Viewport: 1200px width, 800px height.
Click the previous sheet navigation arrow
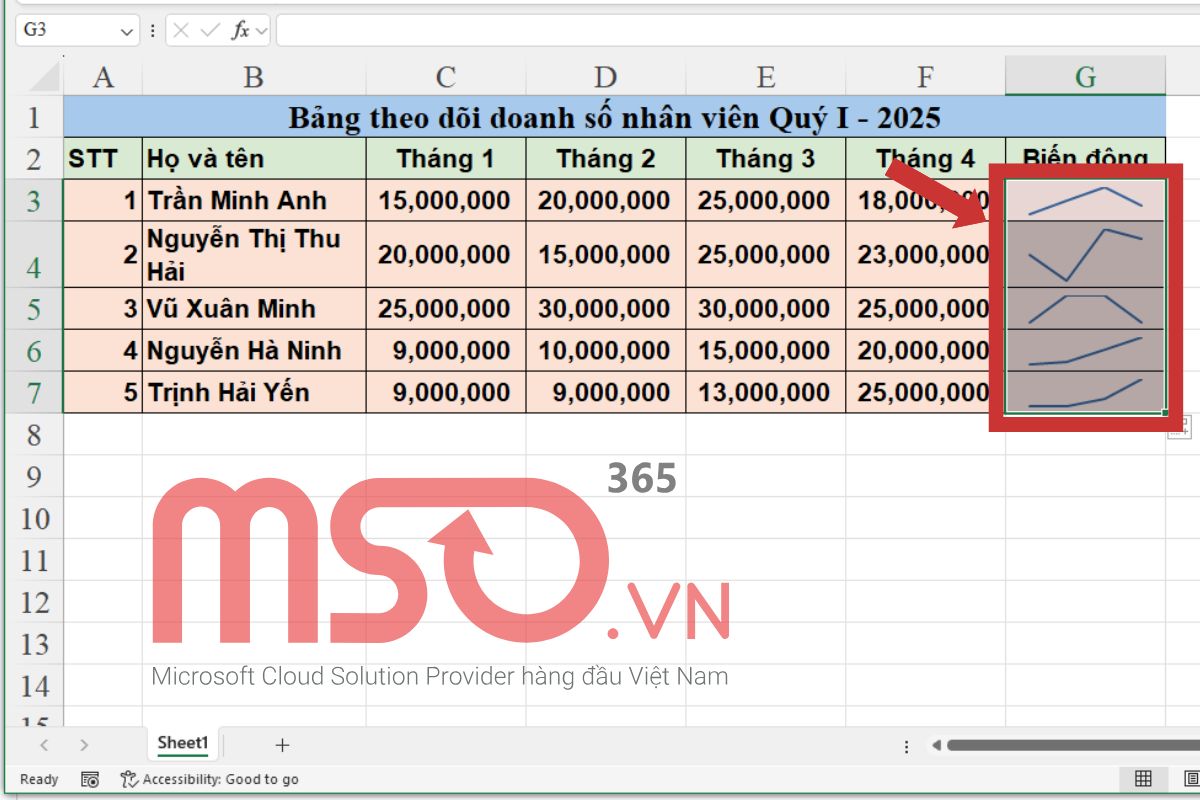(44, 745)
